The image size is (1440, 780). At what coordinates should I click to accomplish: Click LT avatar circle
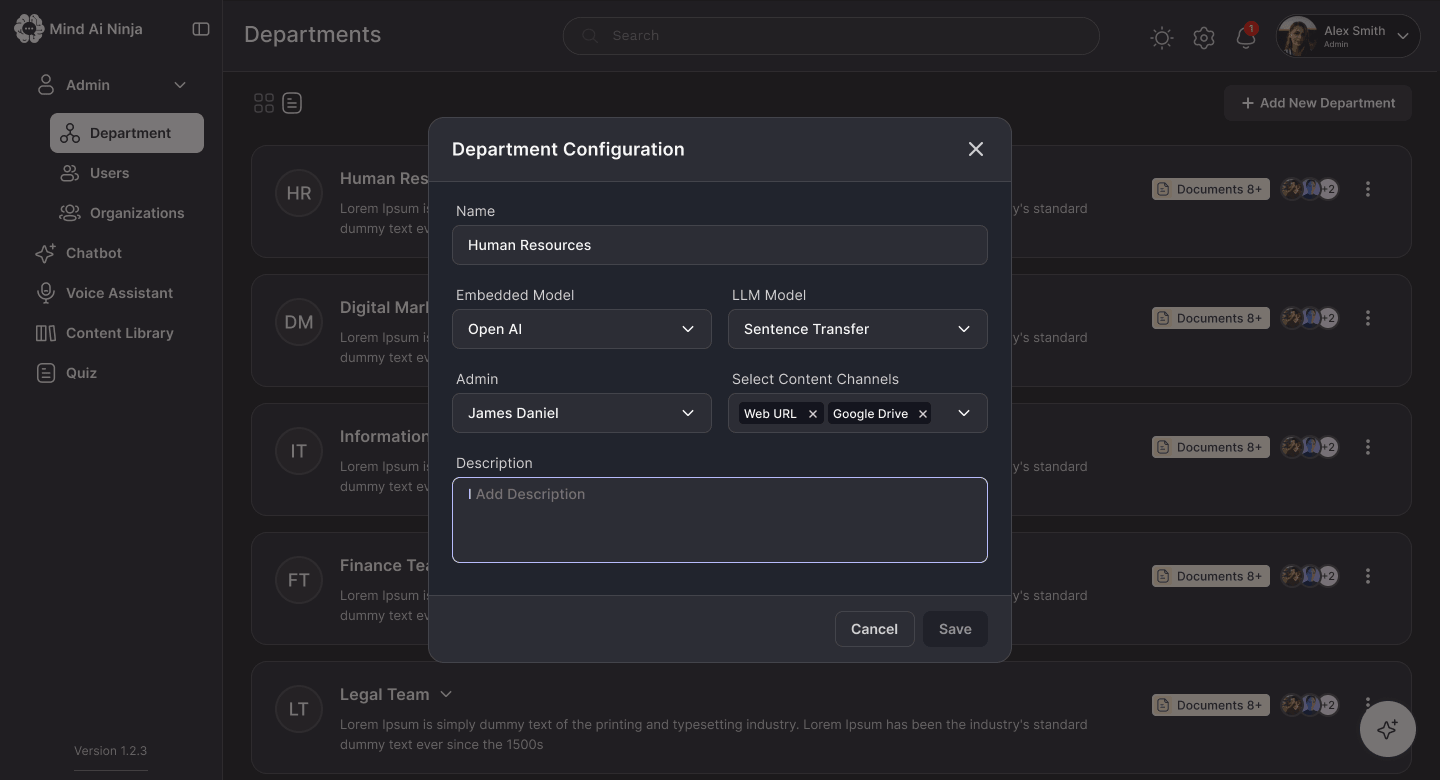[299, 709]
